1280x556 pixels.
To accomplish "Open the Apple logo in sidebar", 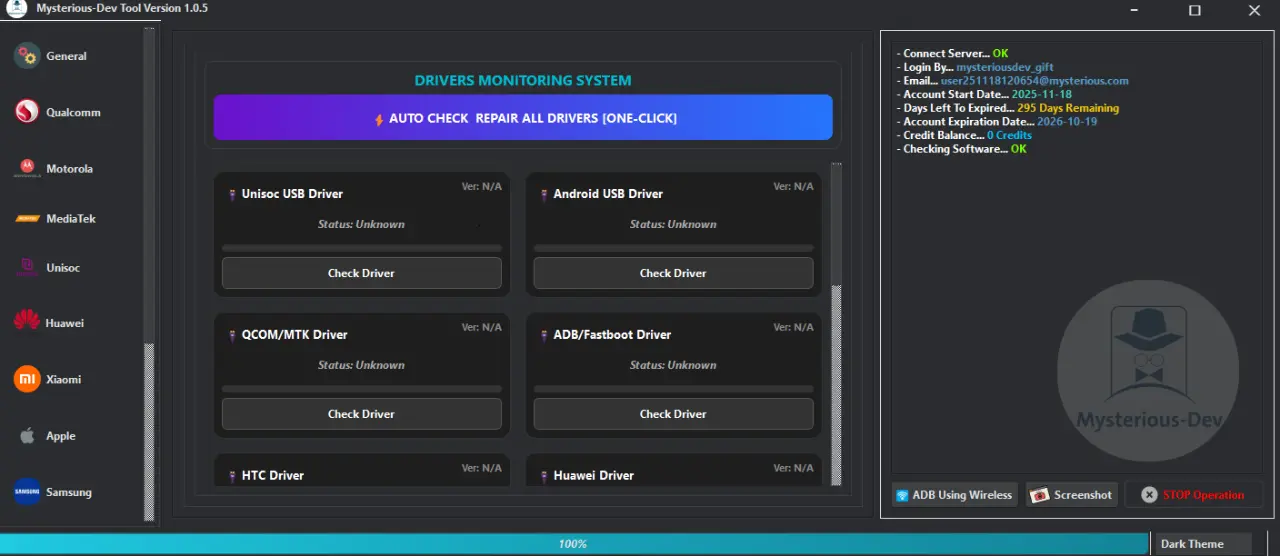I will coord(27,436).
